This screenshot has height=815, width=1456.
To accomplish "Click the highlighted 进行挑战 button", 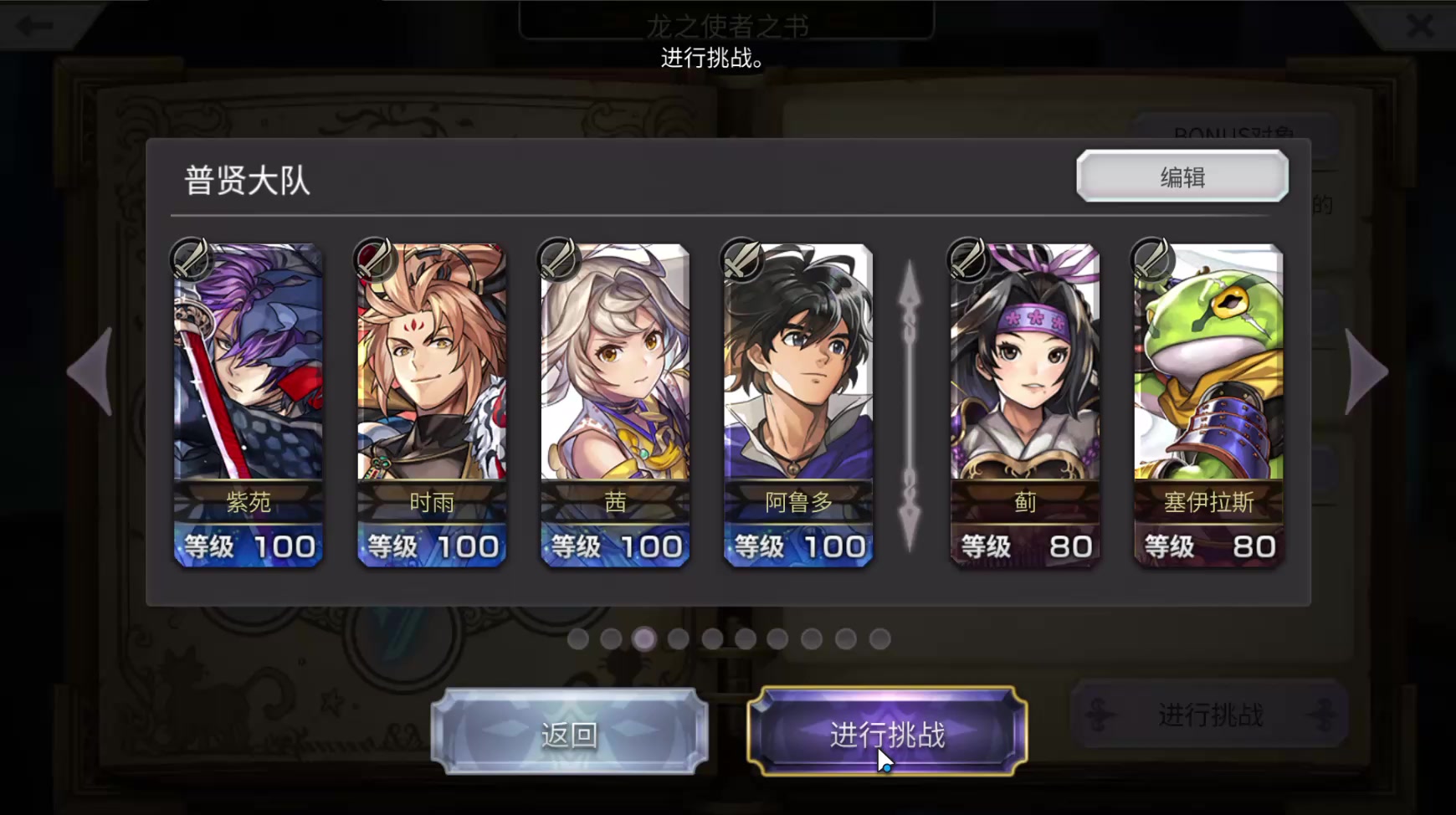I will tap(887, 732).
